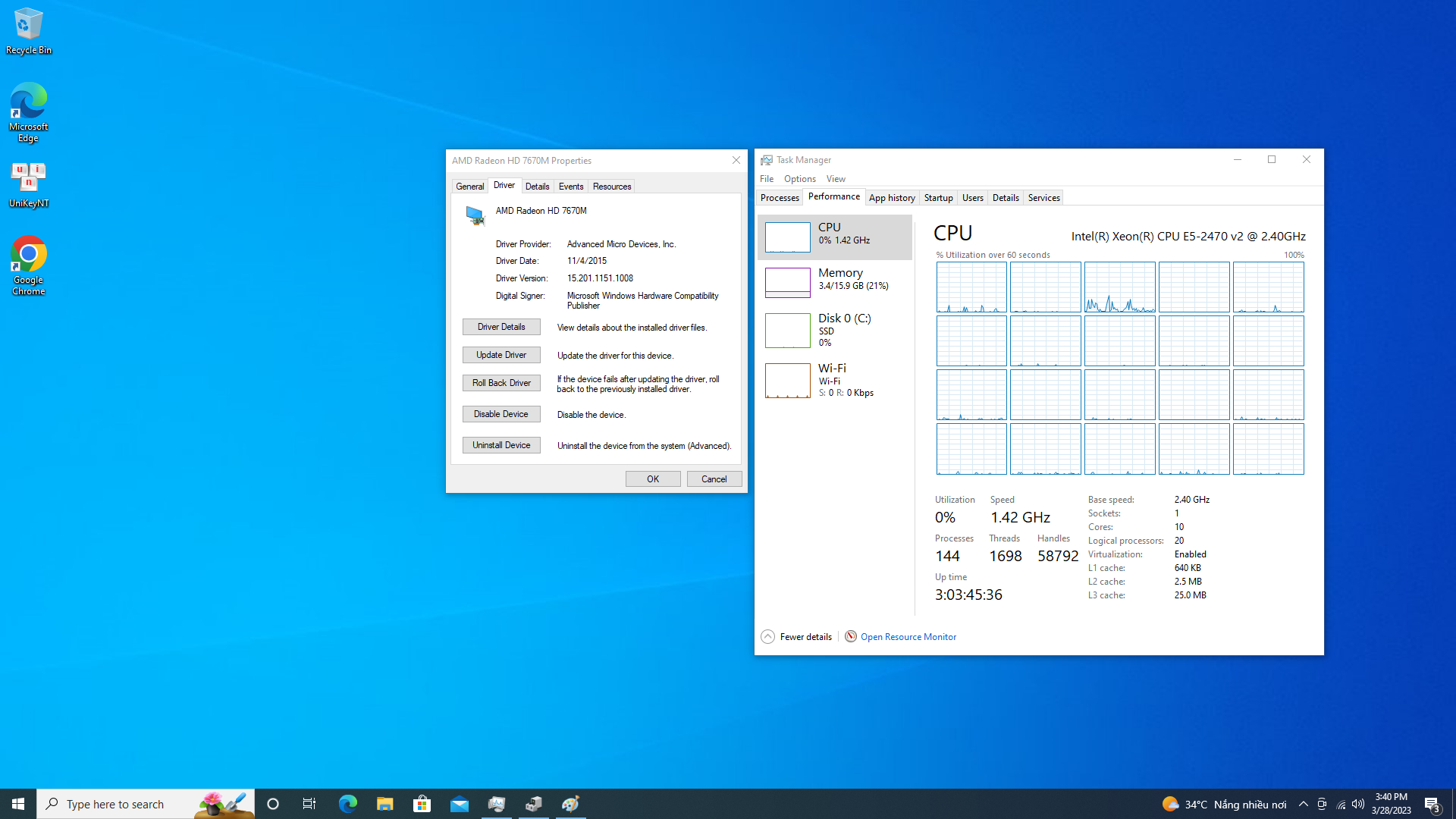Open the Options menu in Task Manager
The width and height of the screenshot is (1456, 819).
pyautogui.click(x=800, y=179)
